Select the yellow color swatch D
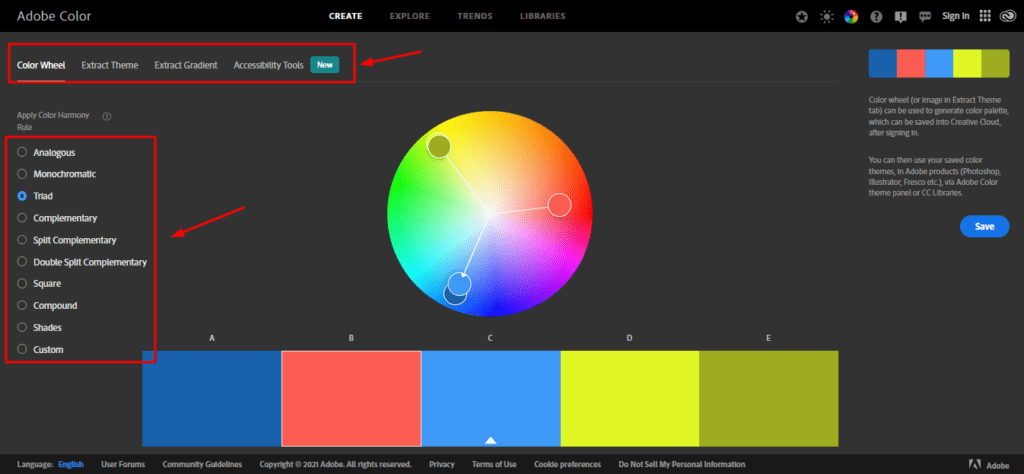The width and height of the screenshot is (1024, 474). 629,398
